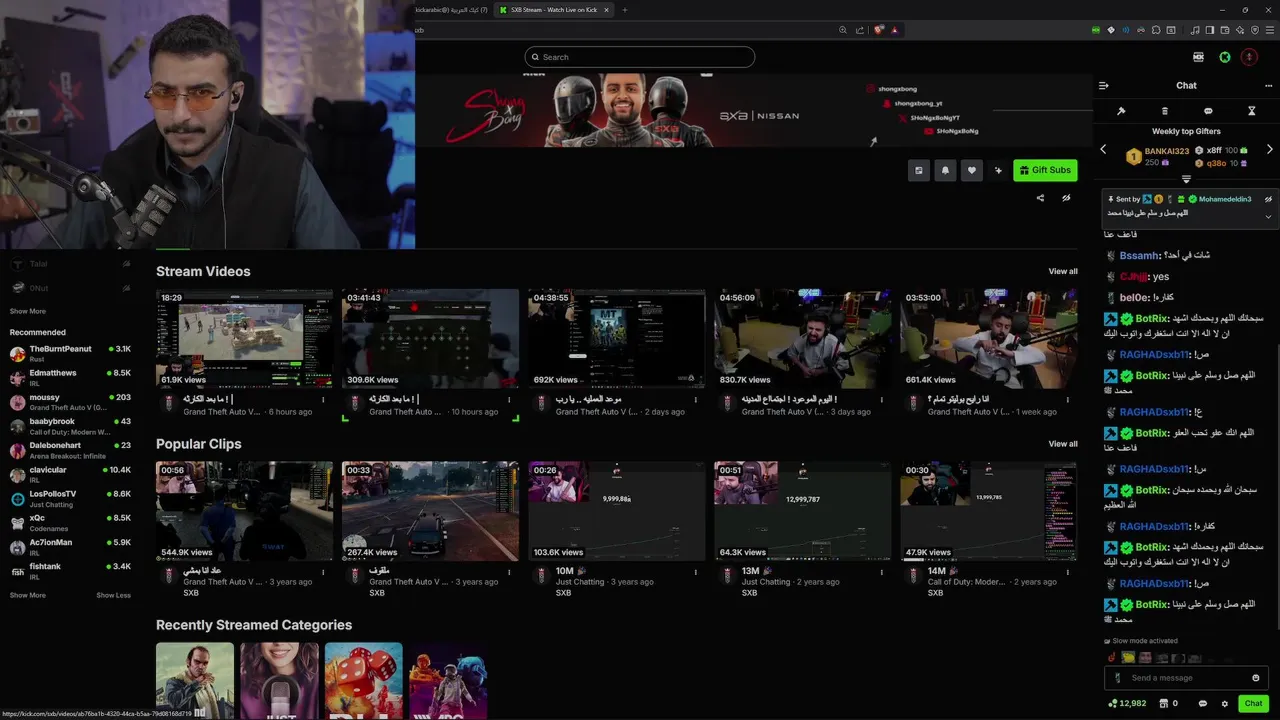Screen dimensions: 1280x720
Task: Open the emoji picker in message box
Action: tap(1256, 678)
